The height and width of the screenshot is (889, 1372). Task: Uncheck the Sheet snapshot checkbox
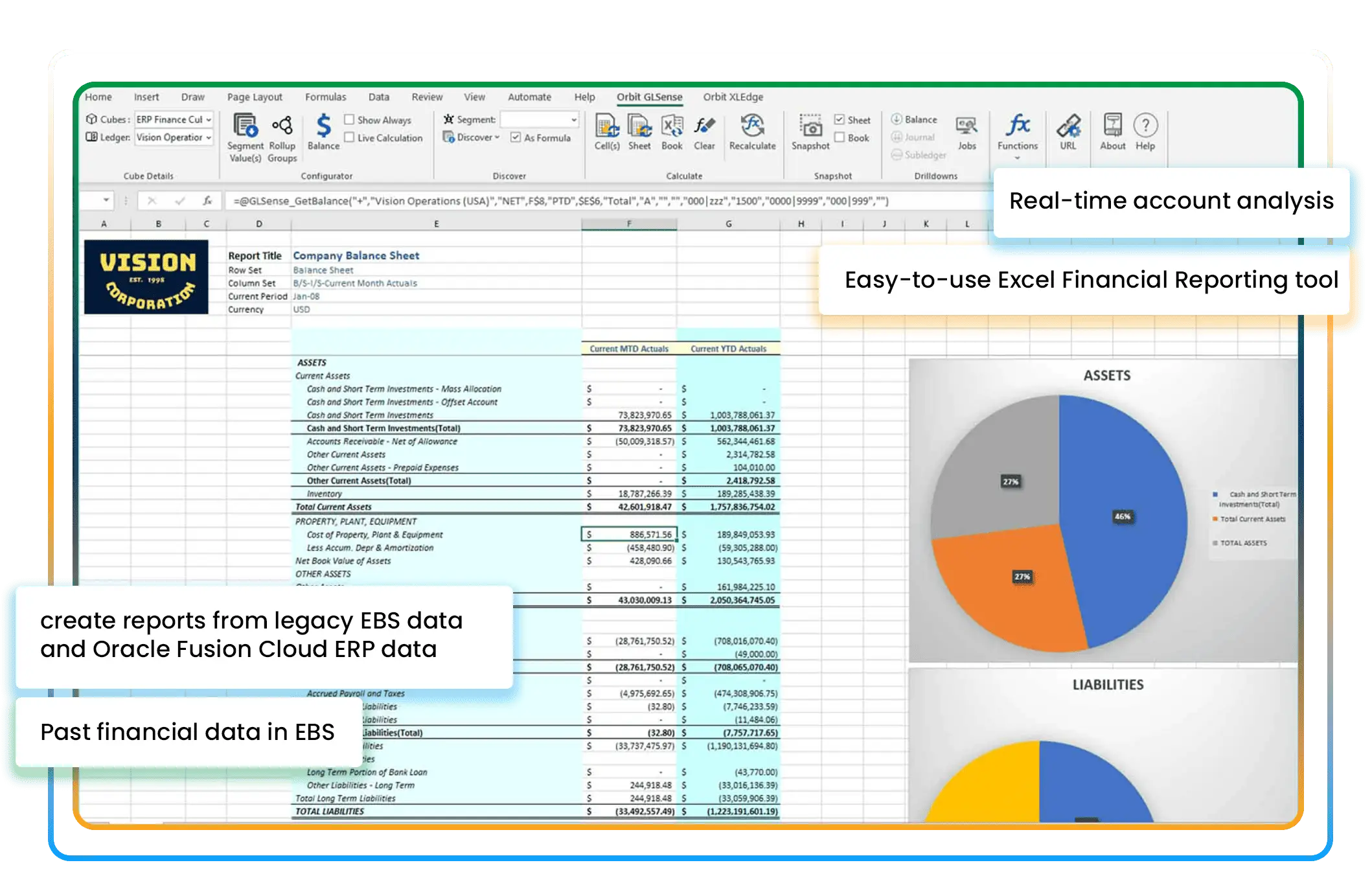tap(840, 120)
